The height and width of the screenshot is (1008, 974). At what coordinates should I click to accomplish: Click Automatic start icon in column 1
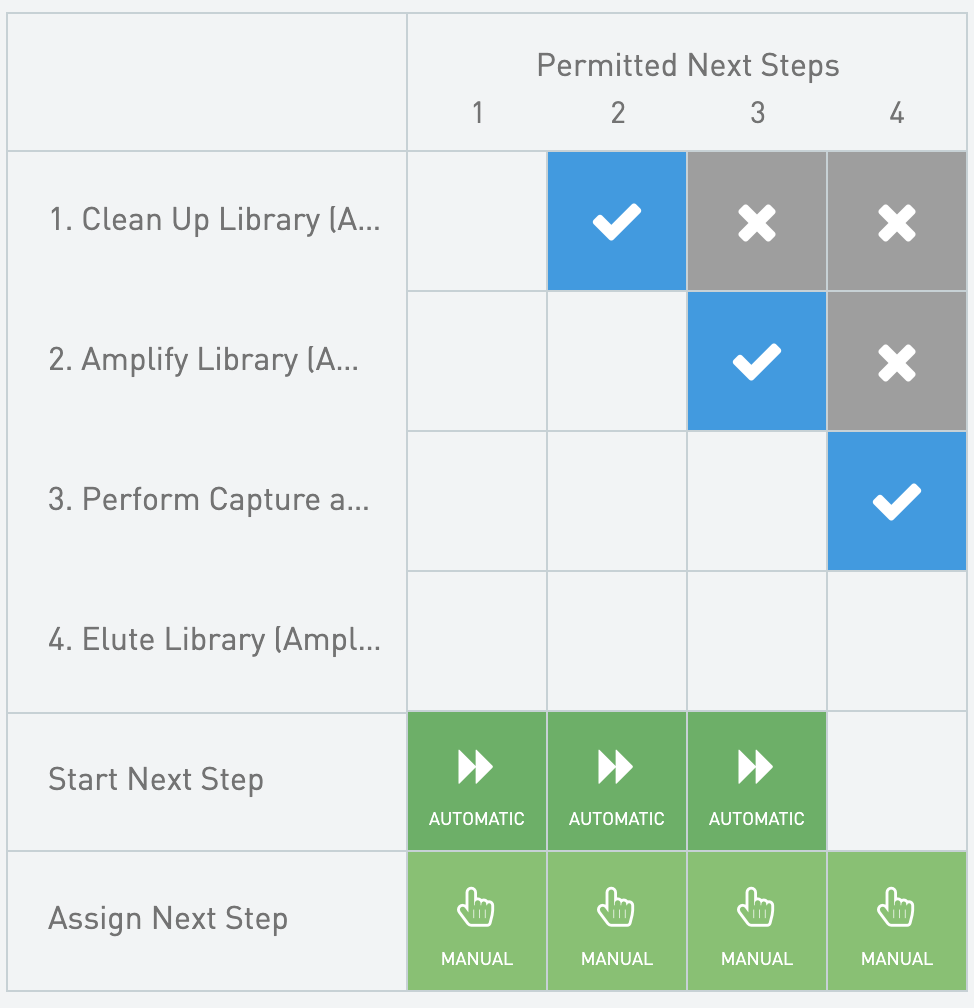(x=477, y=769)
